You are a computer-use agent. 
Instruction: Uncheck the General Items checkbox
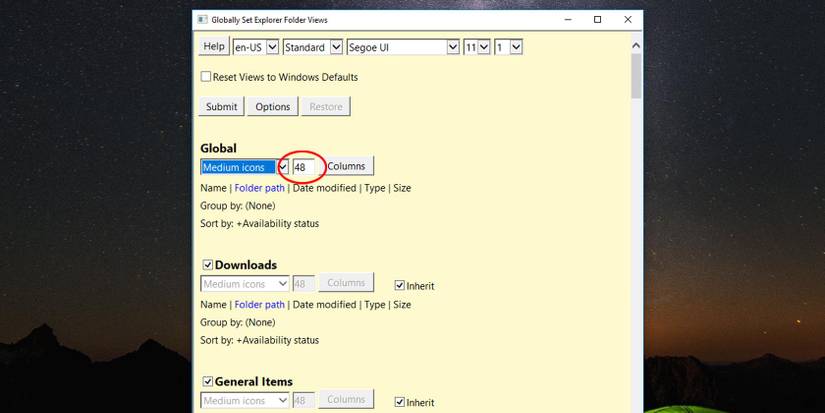tap(208, 381)
